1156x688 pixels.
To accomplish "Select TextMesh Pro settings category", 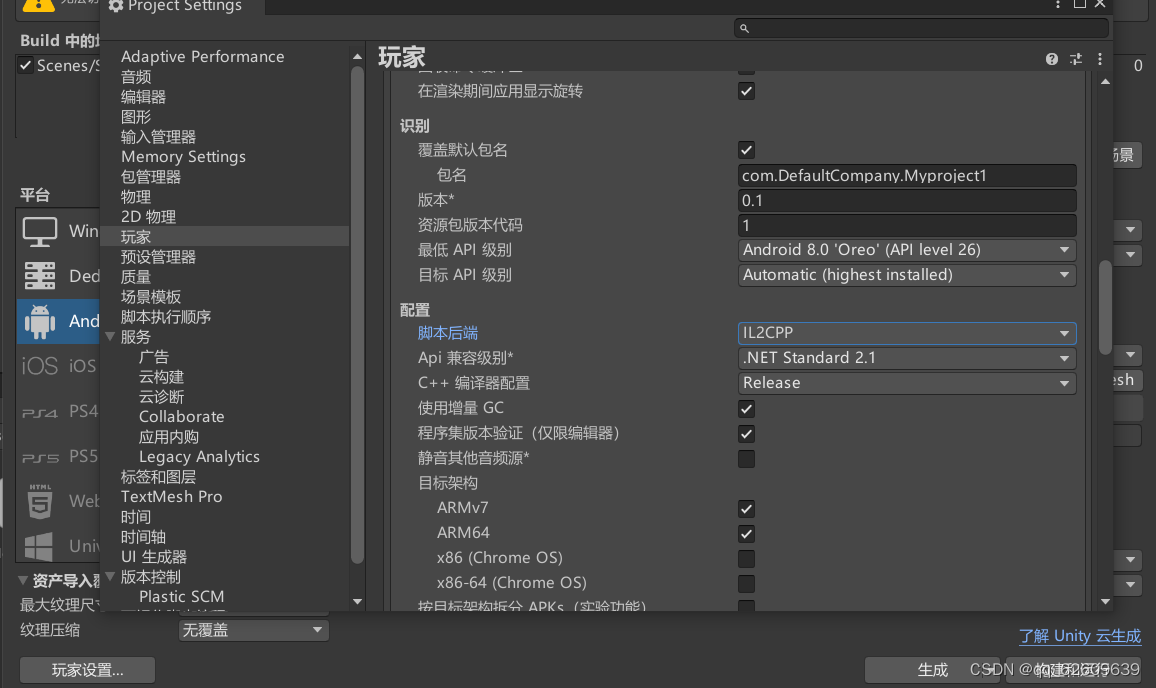I will 171,497.
